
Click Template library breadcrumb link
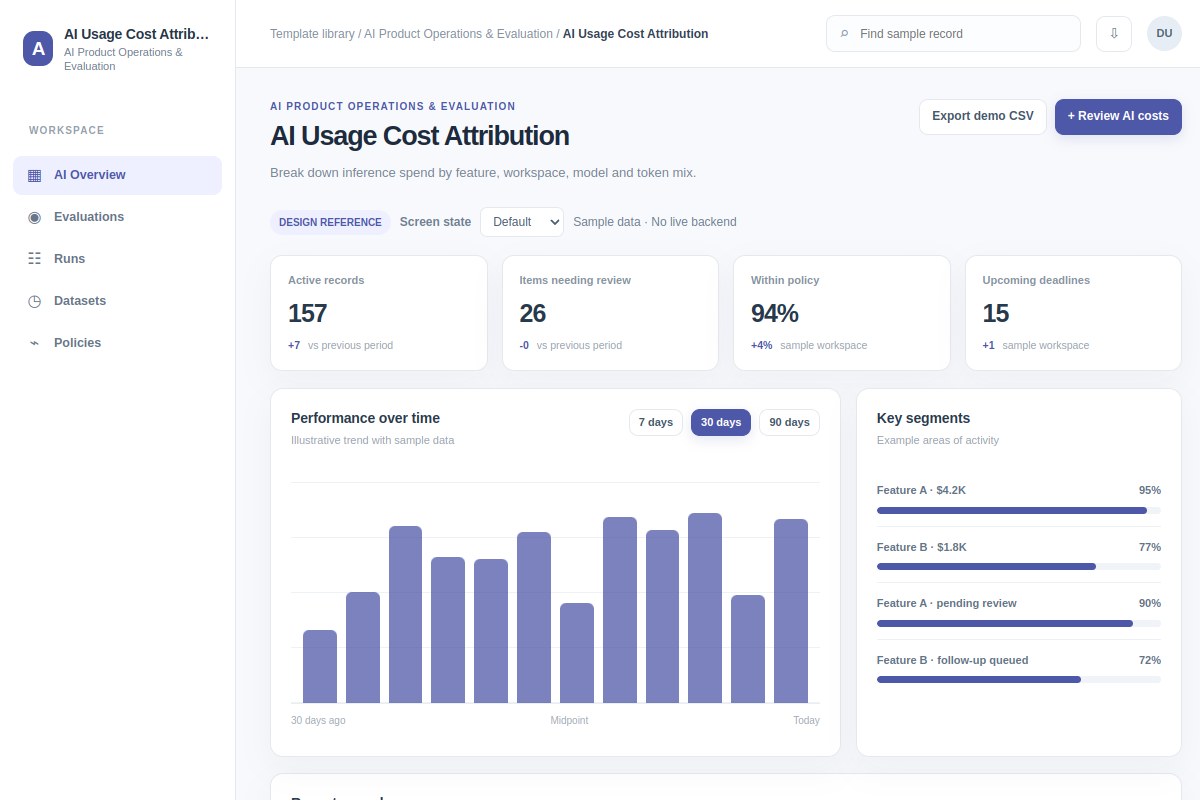(x=312, y=34)
